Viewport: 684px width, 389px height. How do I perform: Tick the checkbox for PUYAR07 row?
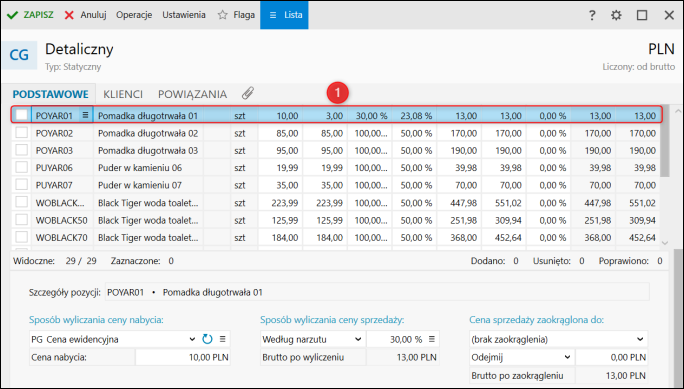click(x=21, y=185)
